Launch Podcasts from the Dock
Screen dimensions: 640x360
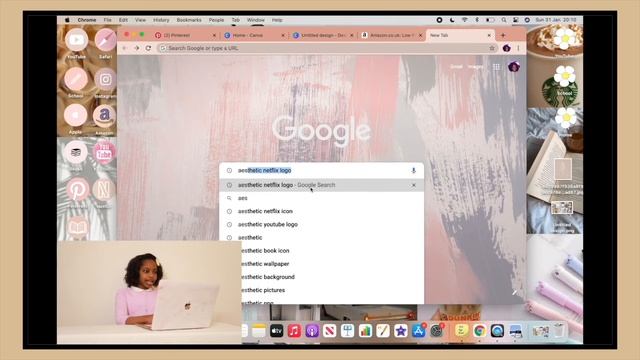pyautogui.click(x=312, y=331)
